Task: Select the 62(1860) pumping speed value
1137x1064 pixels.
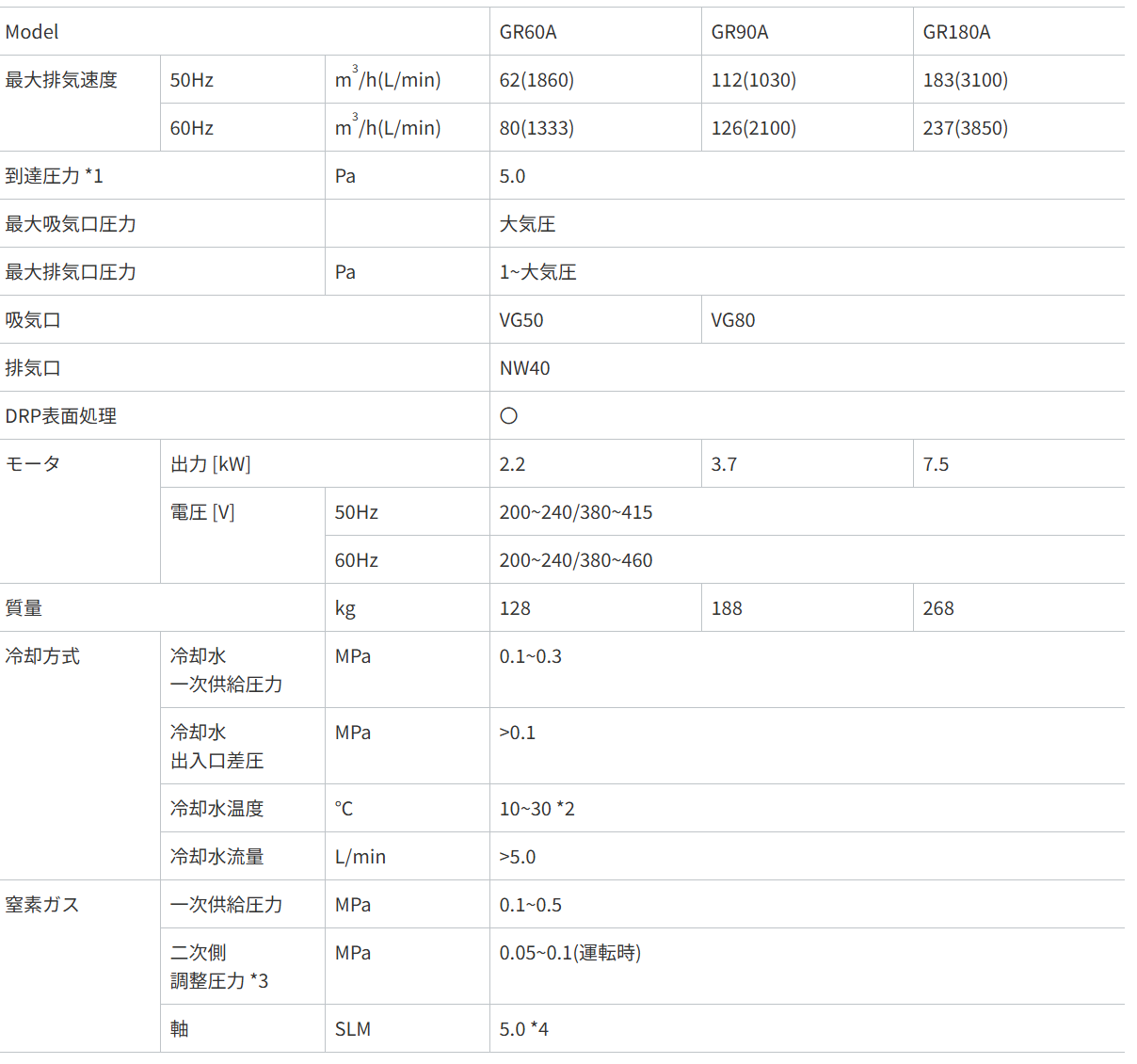Action: (538, 79)
